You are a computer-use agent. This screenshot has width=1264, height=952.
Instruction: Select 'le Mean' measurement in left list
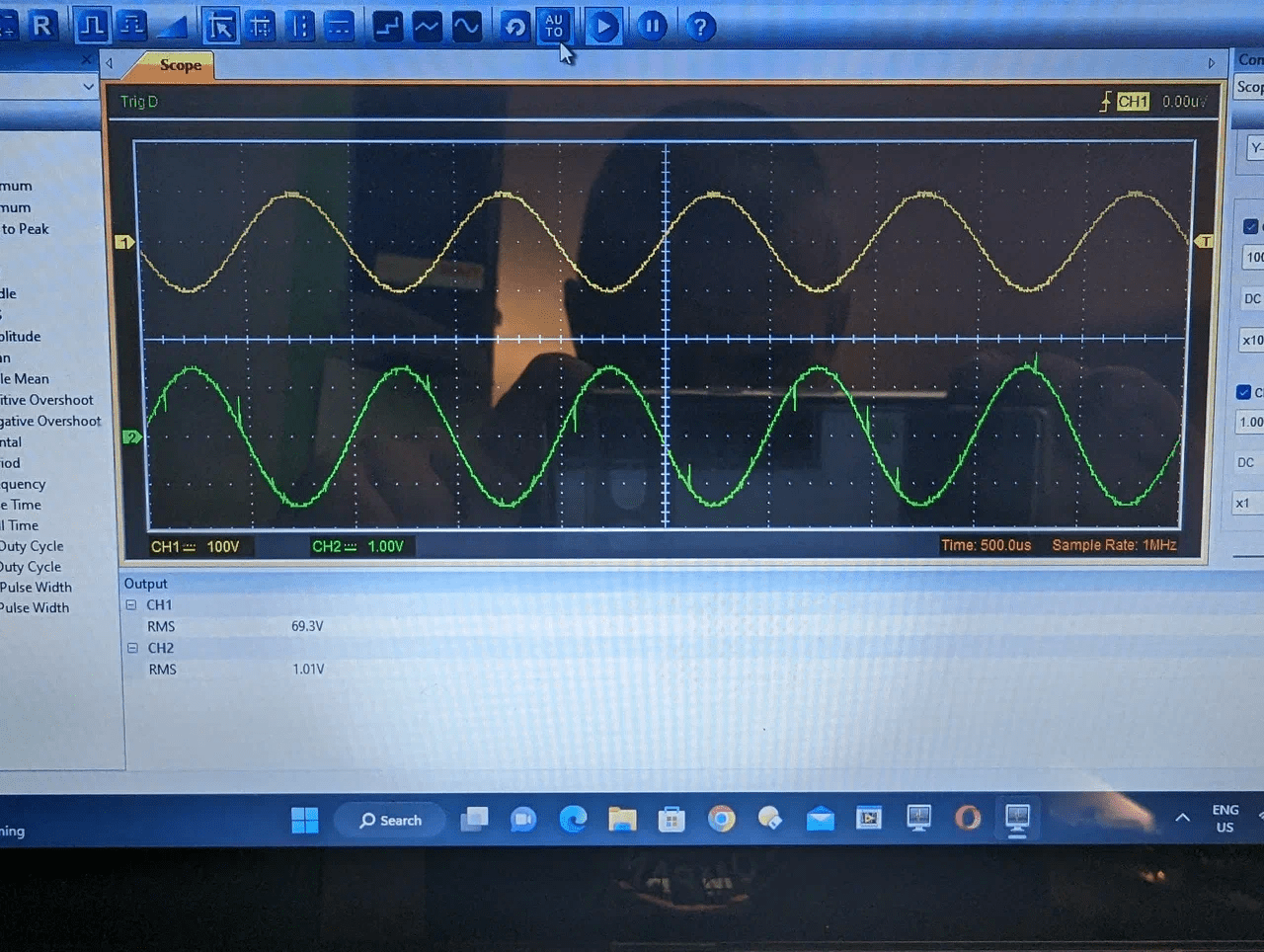point(25,378)
